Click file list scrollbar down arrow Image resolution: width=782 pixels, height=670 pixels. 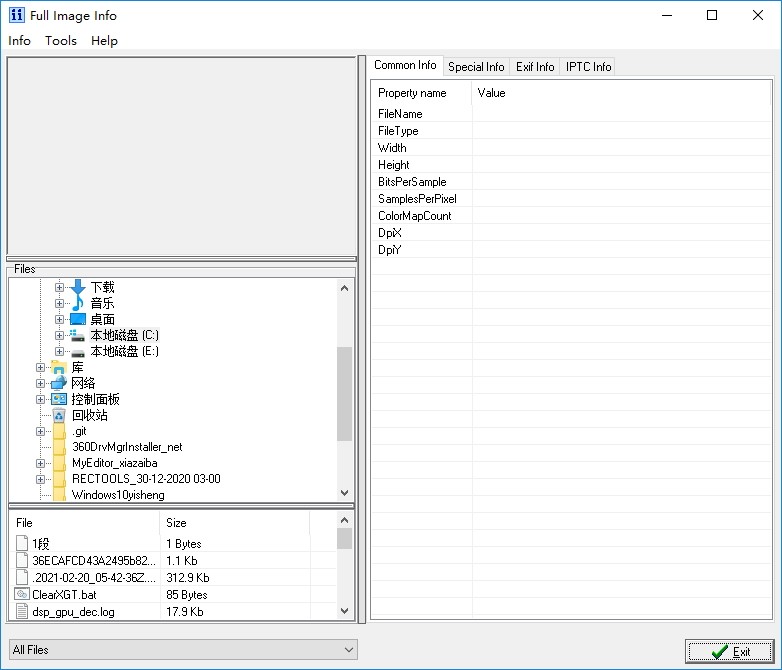tap(344, 611)
